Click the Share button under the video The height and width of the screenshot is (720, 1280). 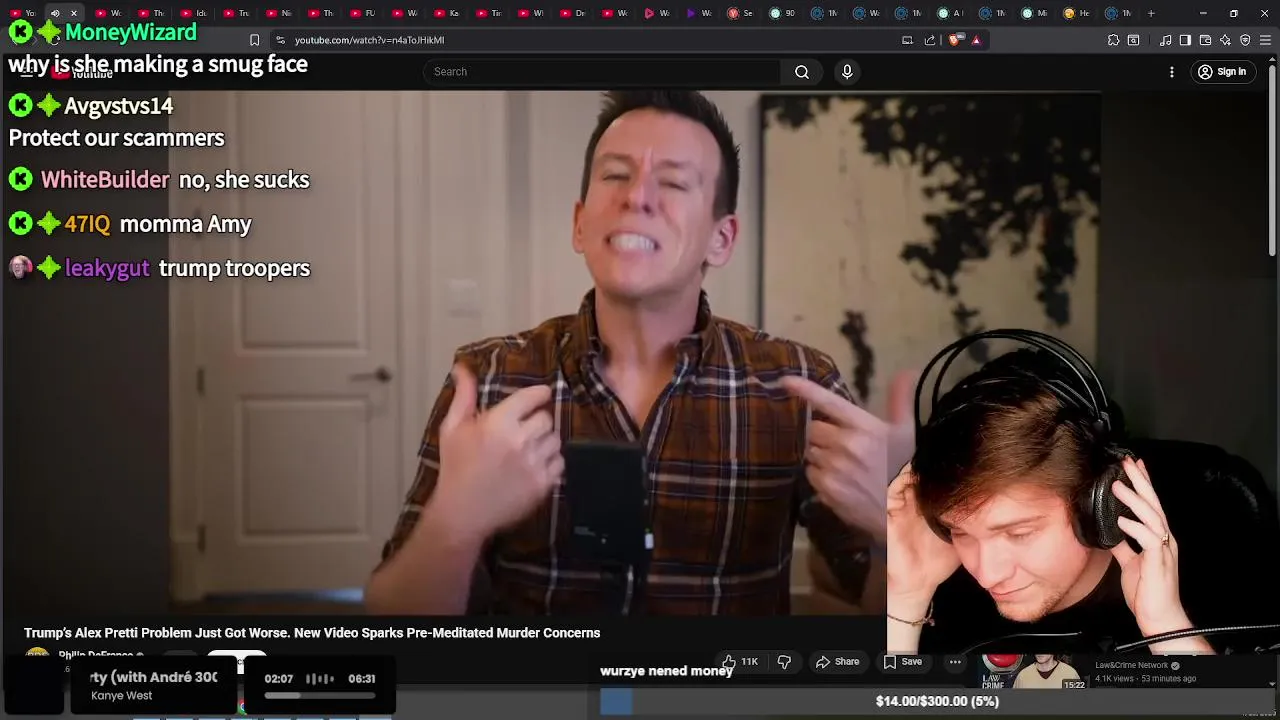837,662
